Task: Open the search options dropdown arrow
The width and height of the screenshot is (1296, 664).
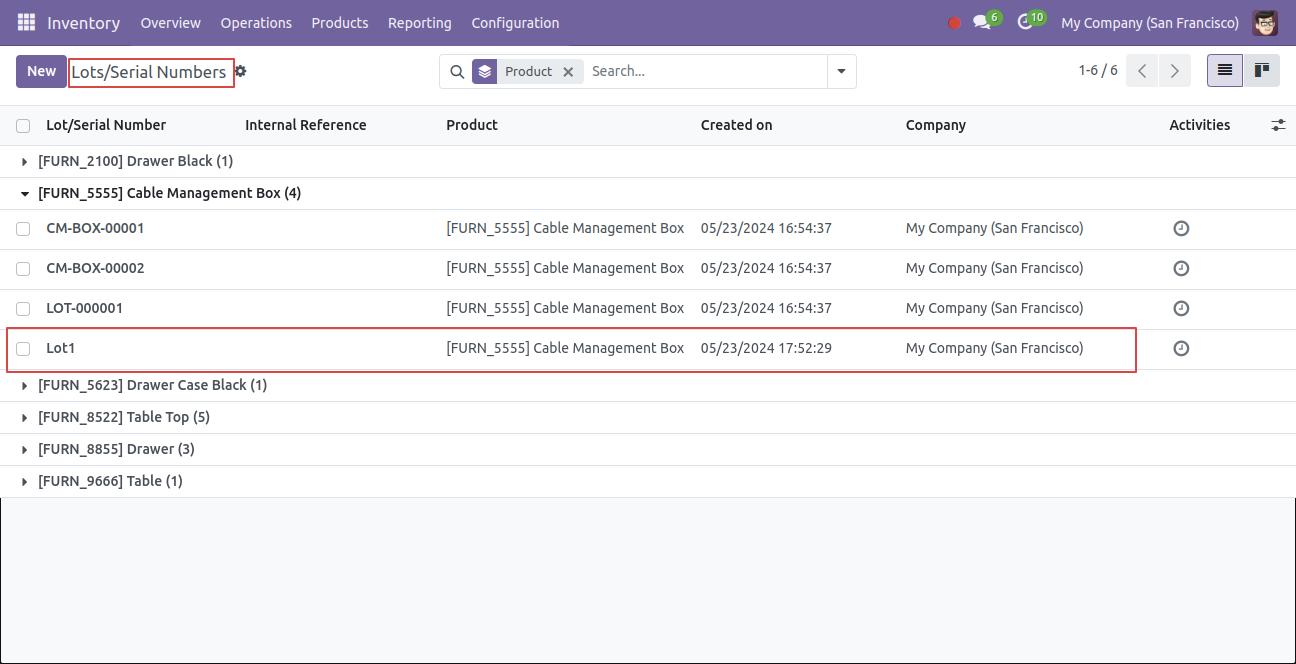Action: [x=841, y=72]
